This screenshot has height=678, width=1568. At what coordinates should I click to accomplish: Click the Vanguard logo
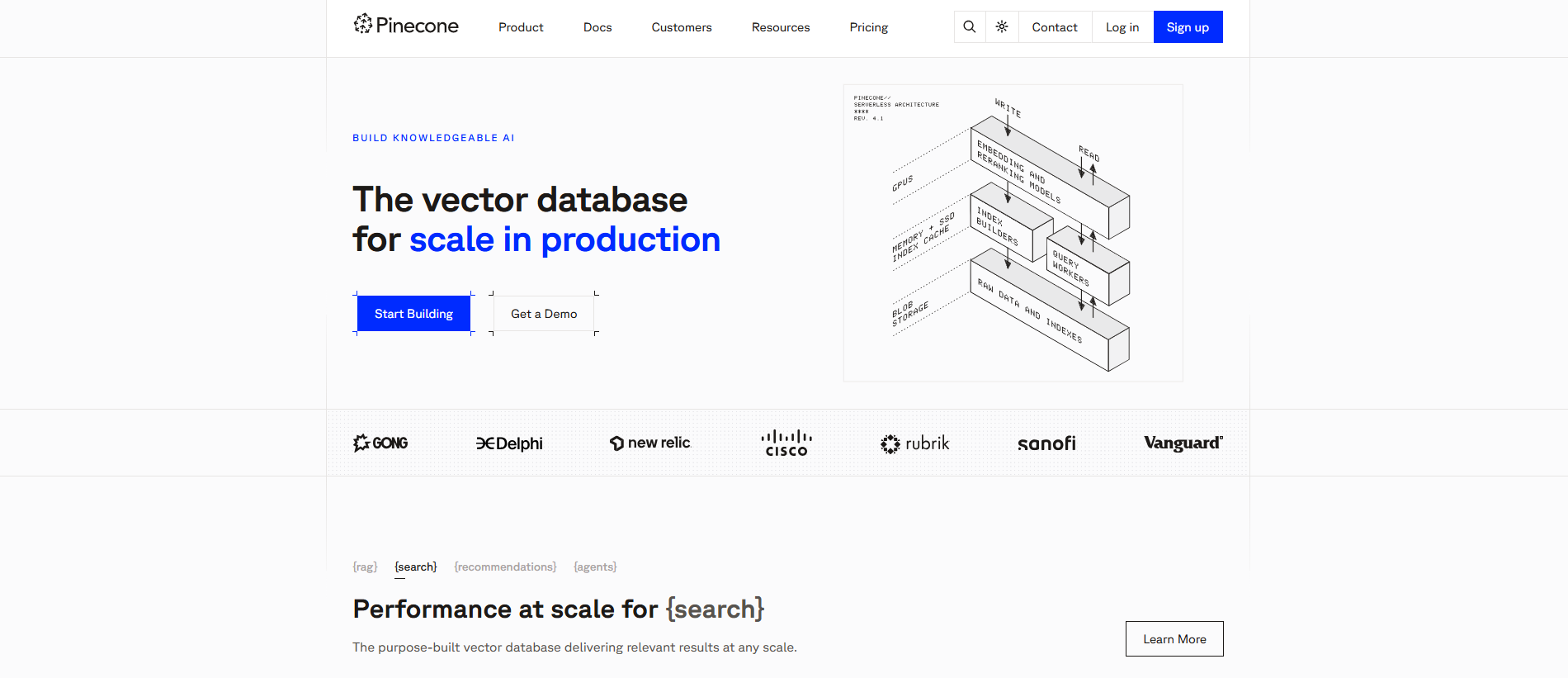[x=1183, y=443]
